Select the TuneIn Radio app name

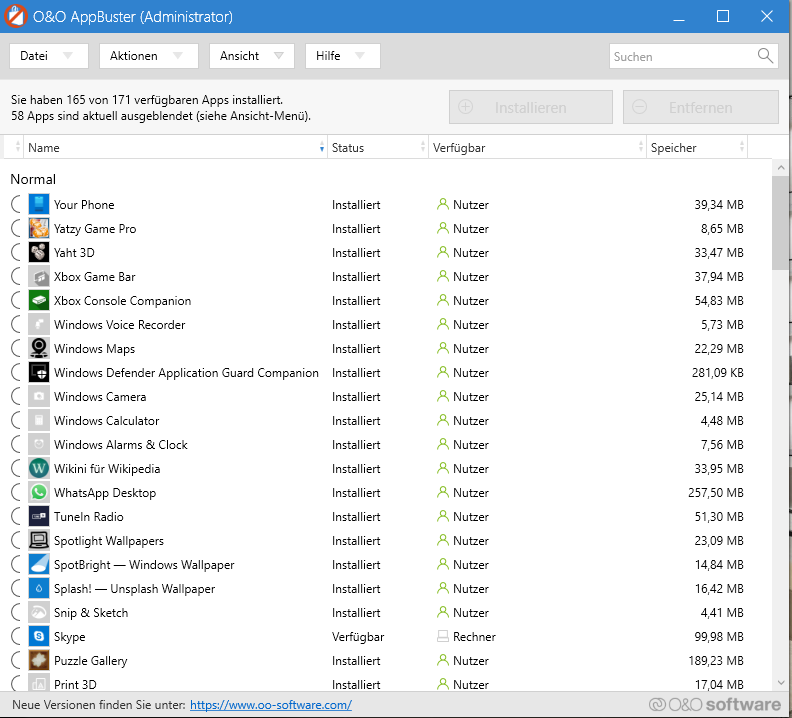click(89, 516)
